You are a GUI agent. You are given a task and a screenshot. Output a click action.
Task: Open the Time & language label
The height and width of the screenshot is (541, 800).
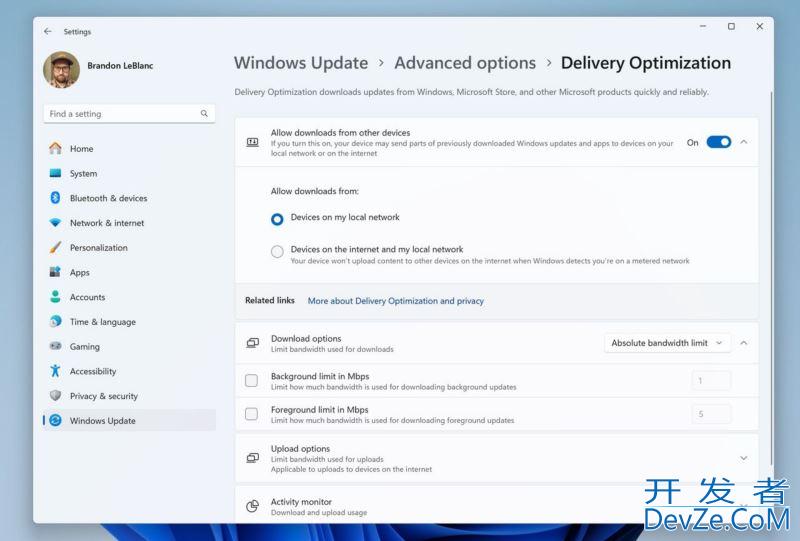(103, 322)
